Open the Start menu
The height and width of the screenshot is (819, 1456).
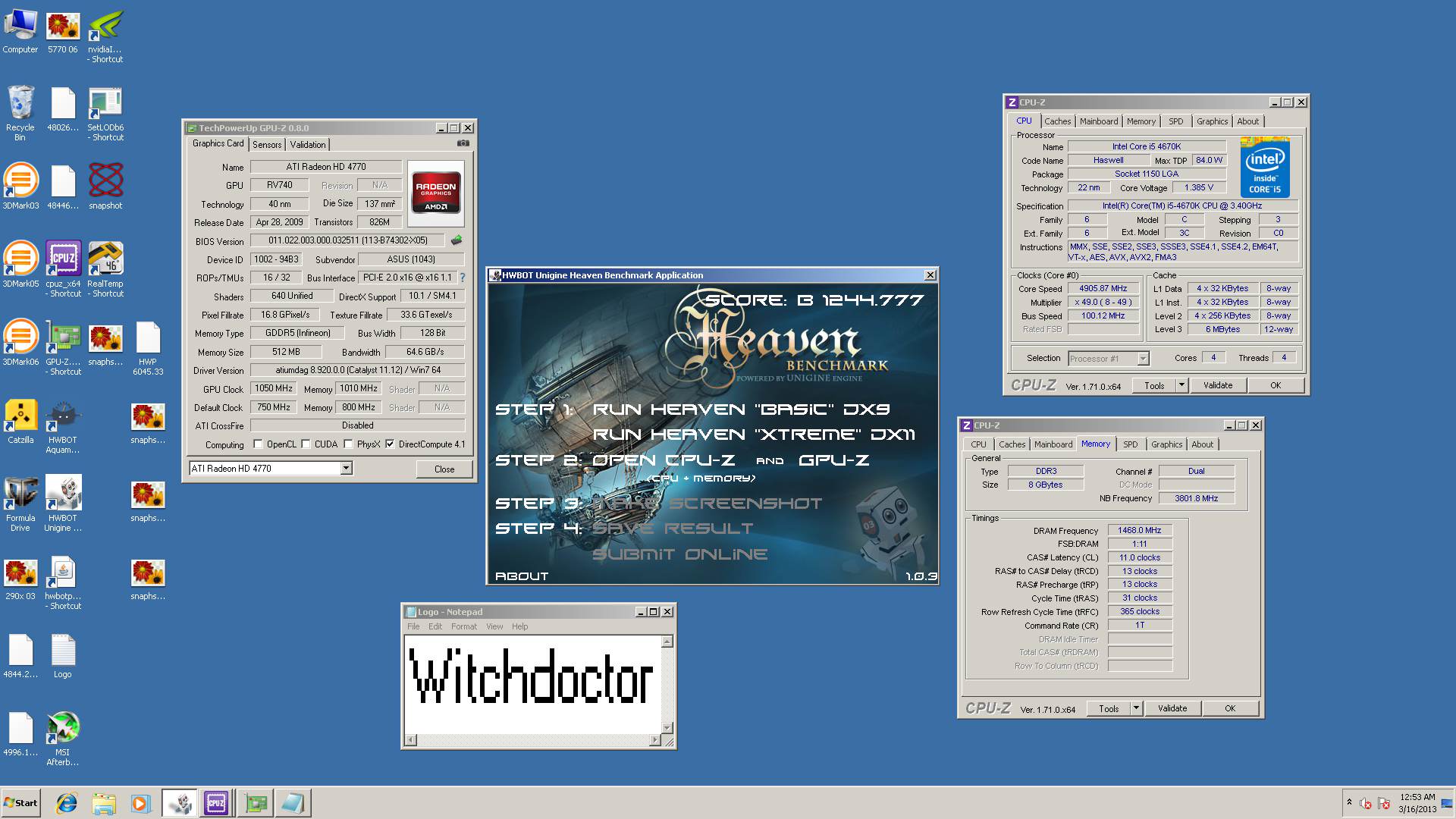pos(21,803)
